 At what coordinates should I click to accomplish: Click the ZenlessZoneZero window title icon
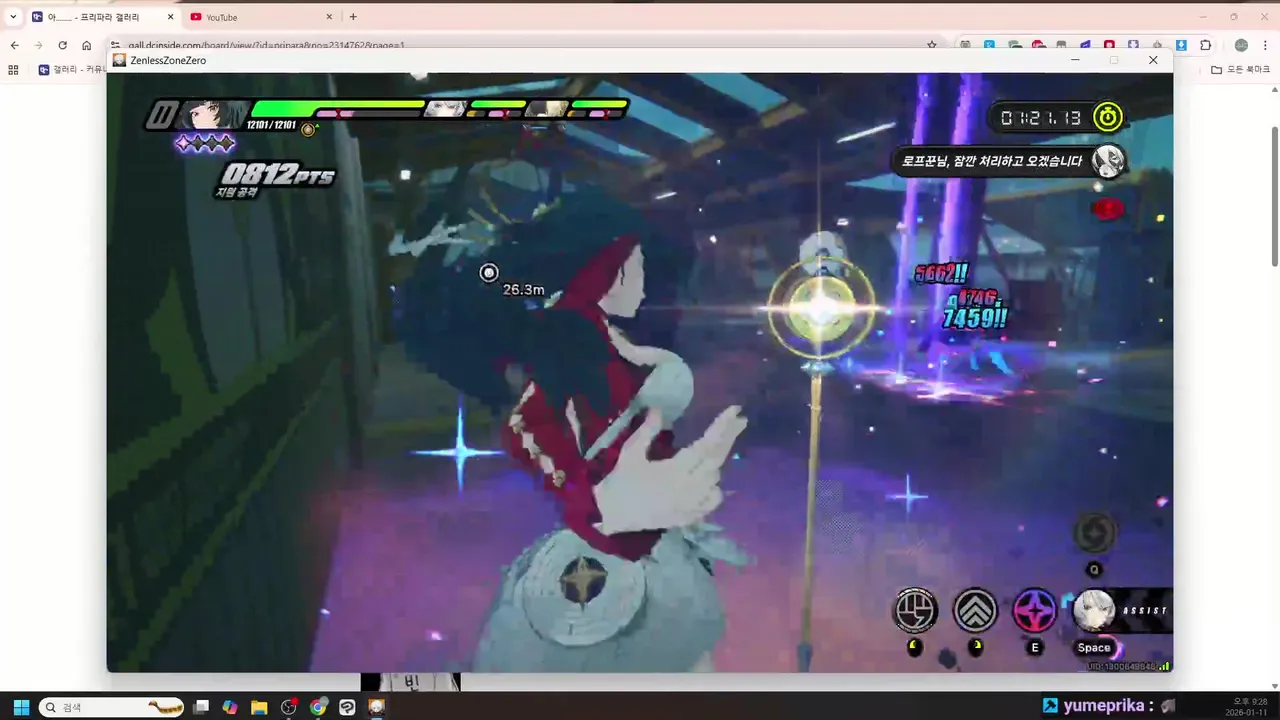(x=119, y=60)
